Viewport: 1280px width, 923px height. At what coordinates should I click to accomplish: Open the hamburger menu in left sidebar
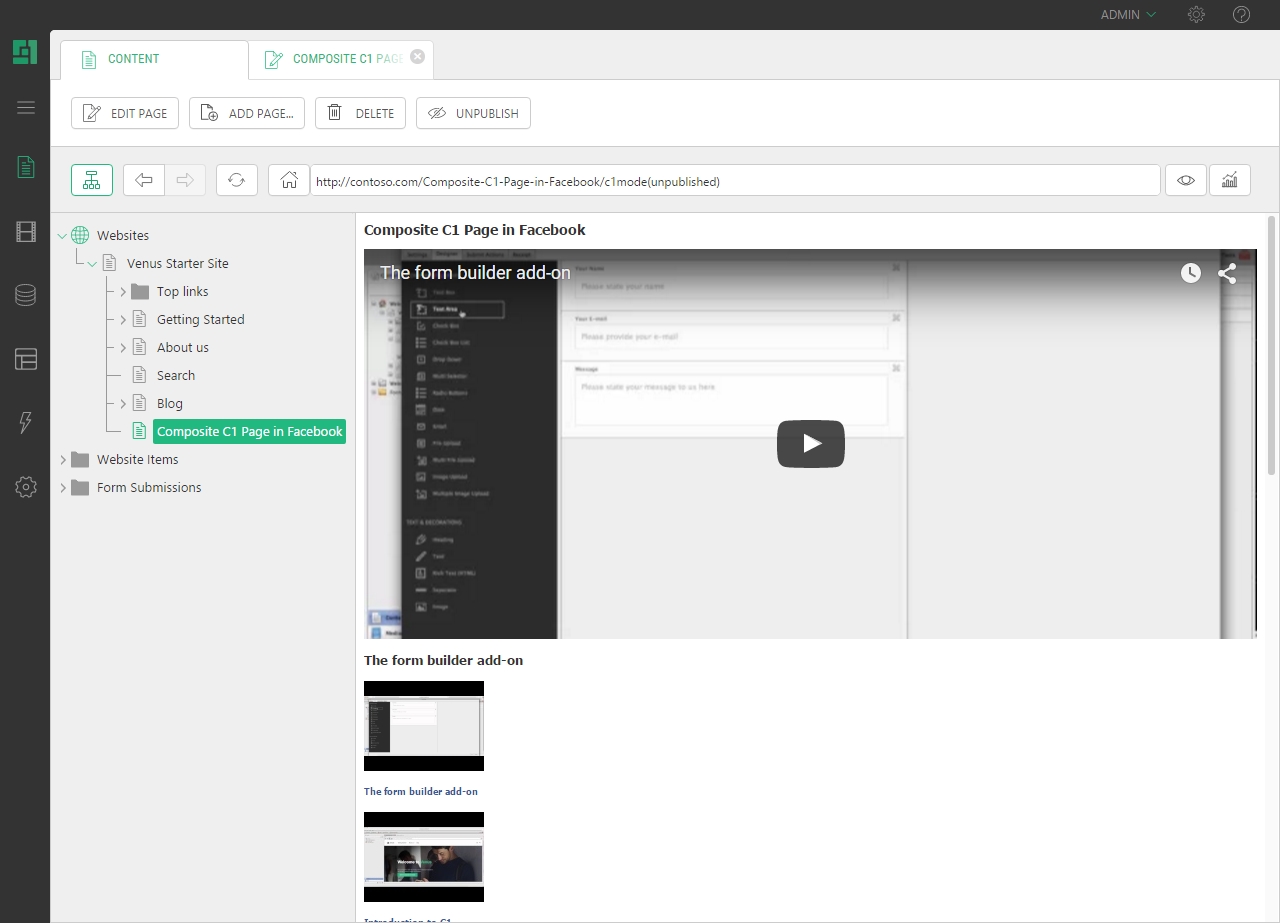[26, 108]
